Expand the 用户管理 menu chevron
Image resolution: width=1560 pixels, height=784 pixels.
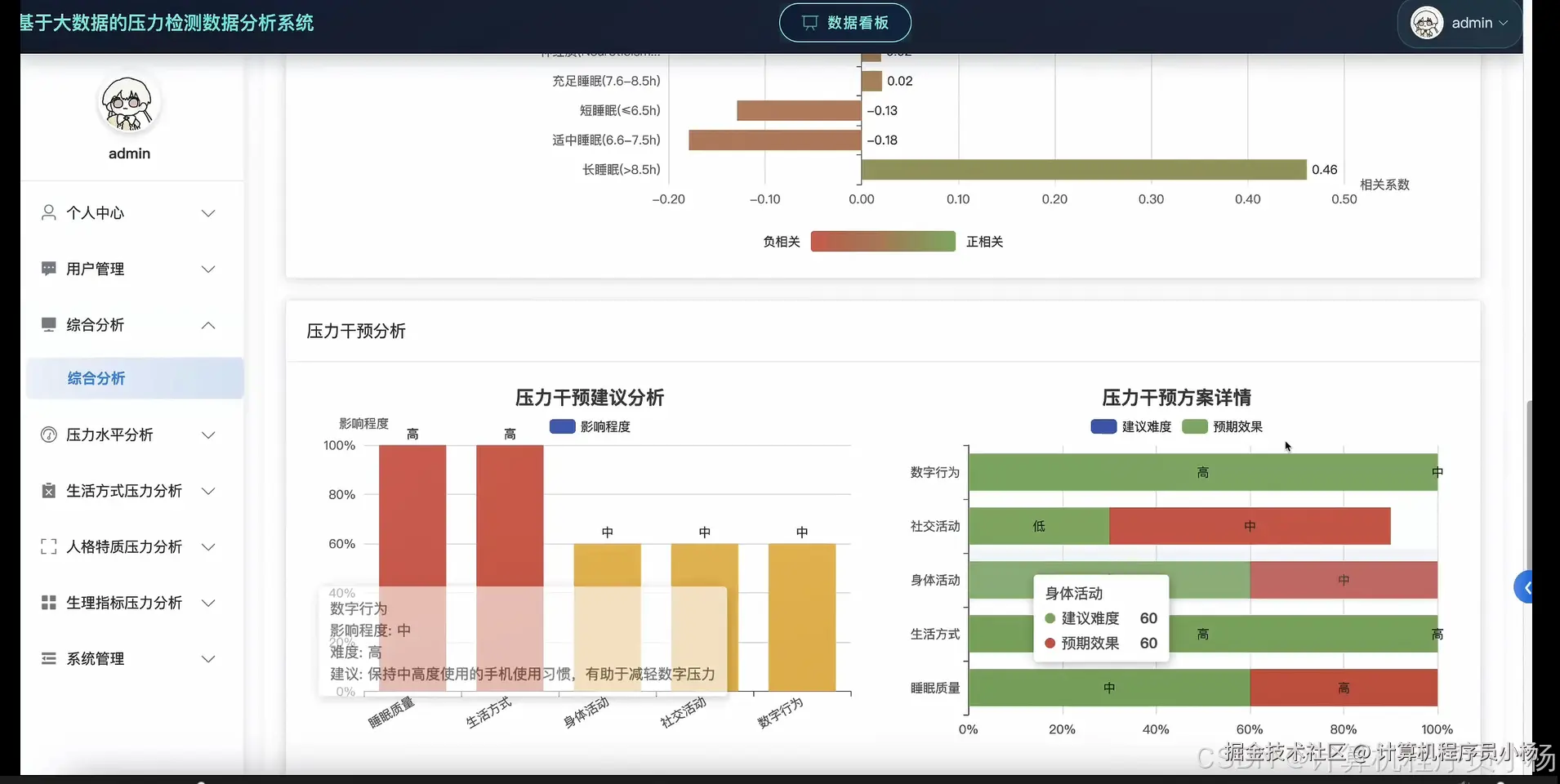(x=208, y=269)
